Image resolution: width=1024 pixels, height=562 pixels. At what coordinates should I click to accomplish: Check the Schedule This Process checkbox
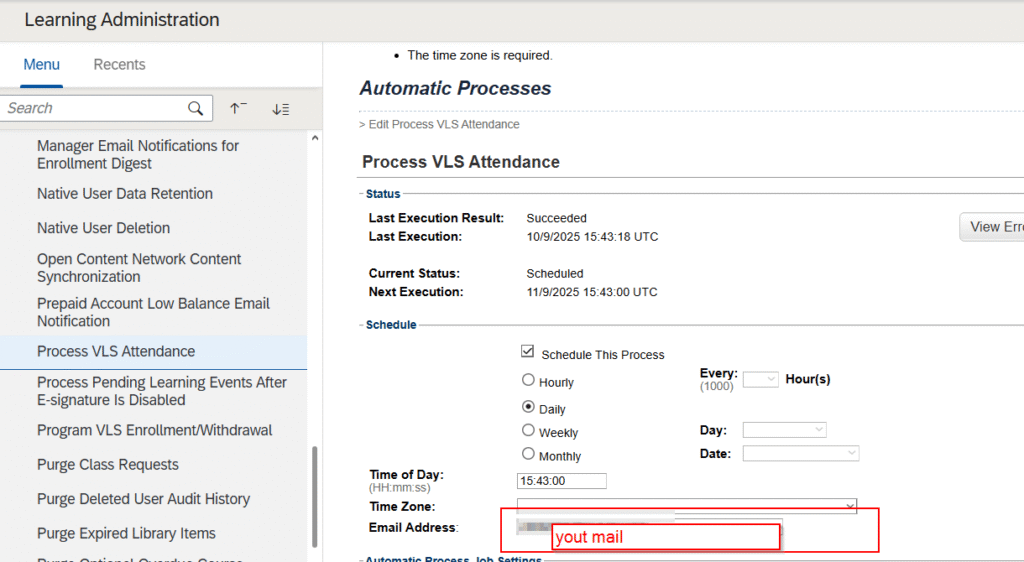(528, 353)
